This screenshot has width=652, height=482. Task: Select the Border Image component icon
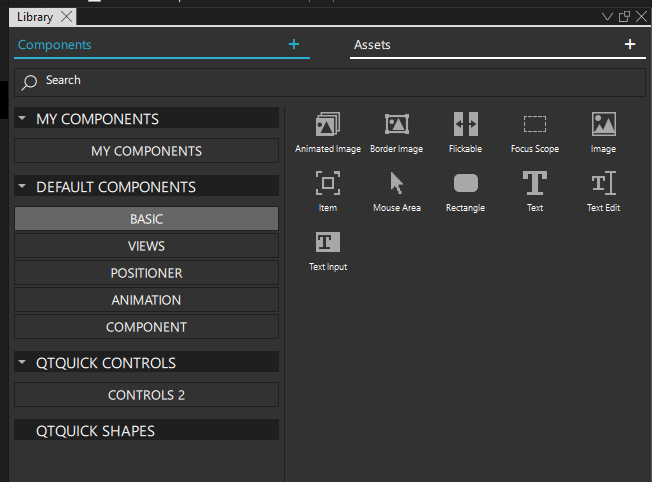(x=397, y=124)
